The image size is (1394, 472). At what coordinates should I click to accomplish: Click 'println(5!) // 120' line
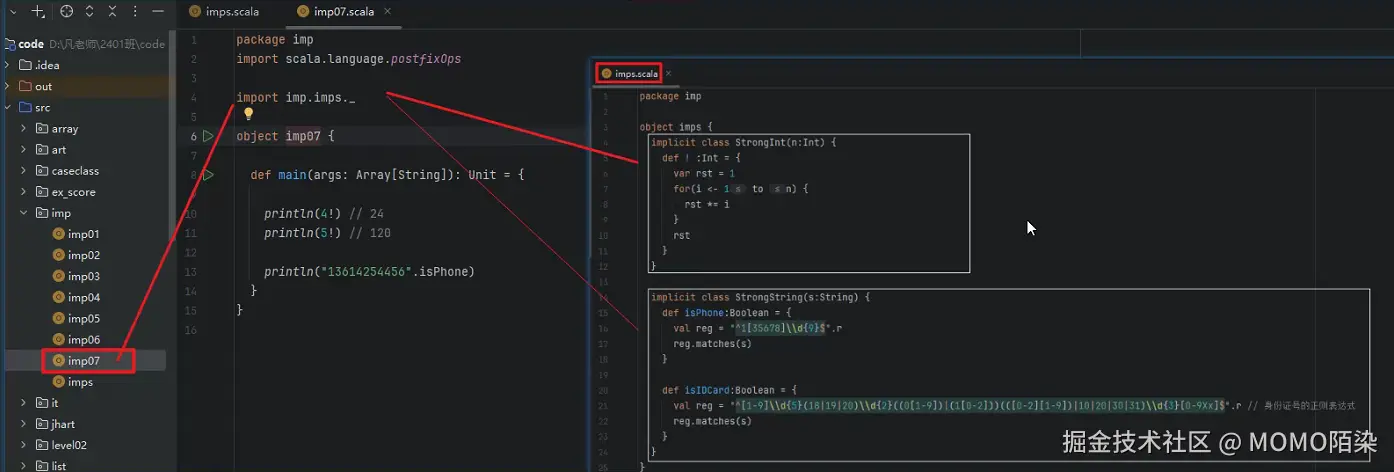(x=327, y=233)
